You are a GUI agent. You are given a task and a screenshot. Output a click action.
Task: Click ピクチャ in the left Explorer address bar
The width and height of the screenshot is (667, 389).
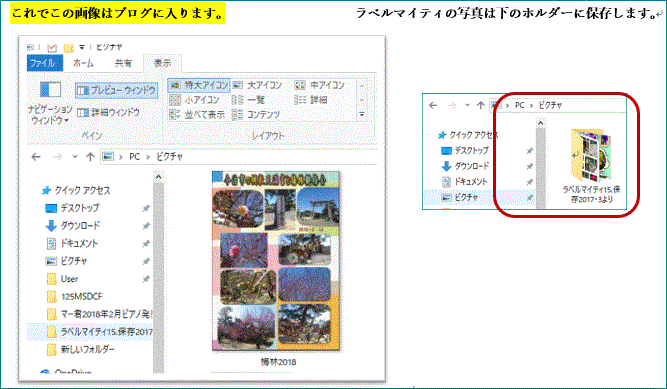pos(169,157)
